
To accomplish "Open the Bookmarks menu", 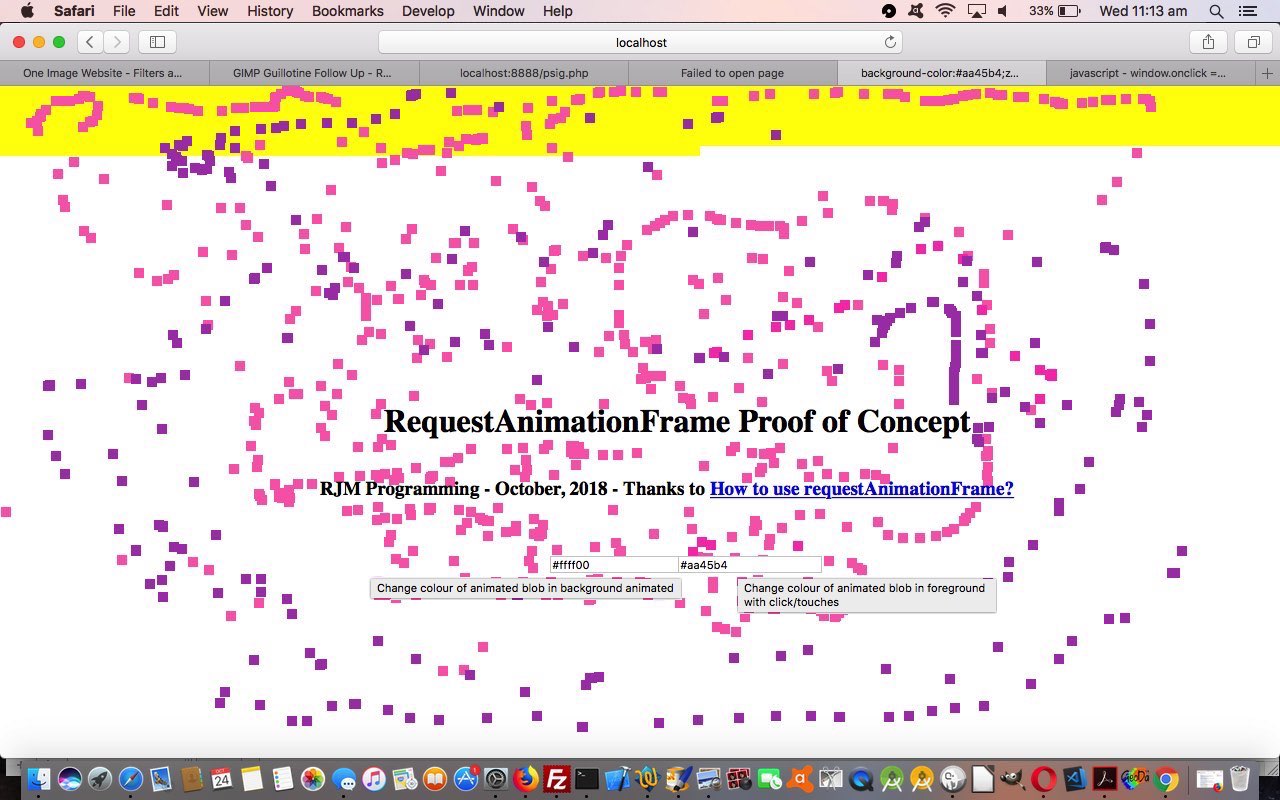I will [x=348, y=11].
